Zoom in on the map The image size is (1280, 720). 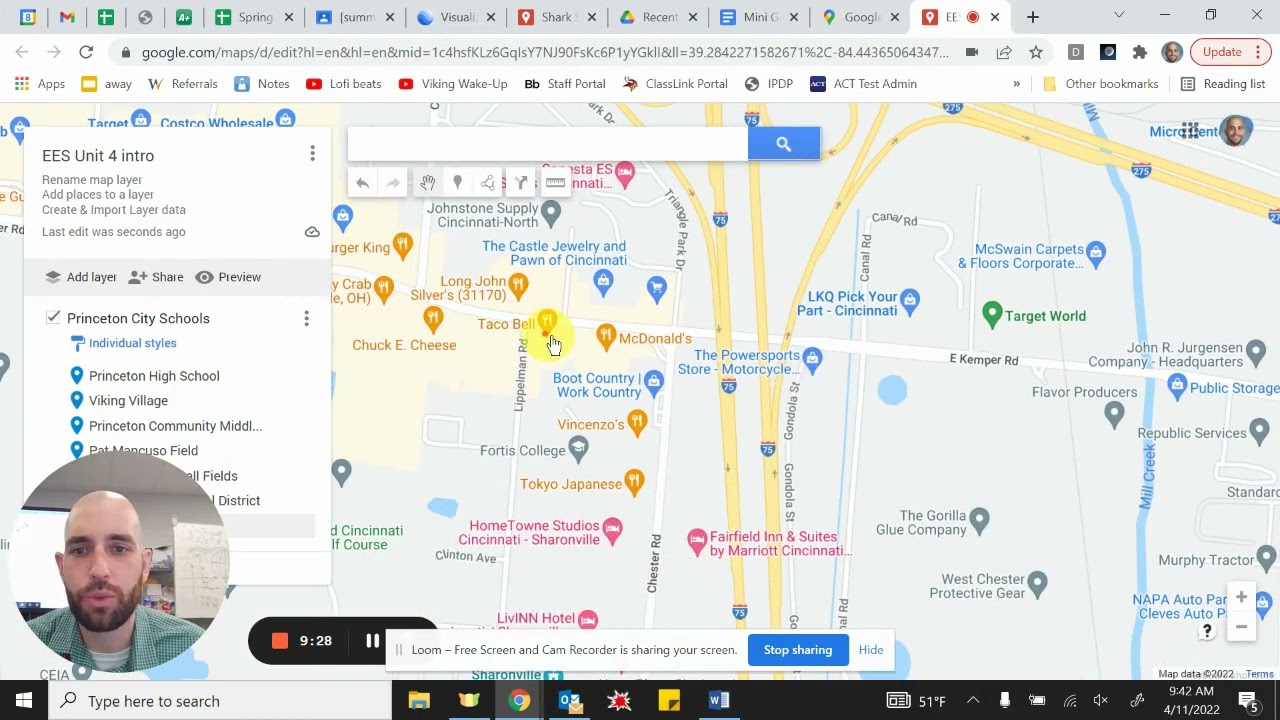[x=1241, y=597]
